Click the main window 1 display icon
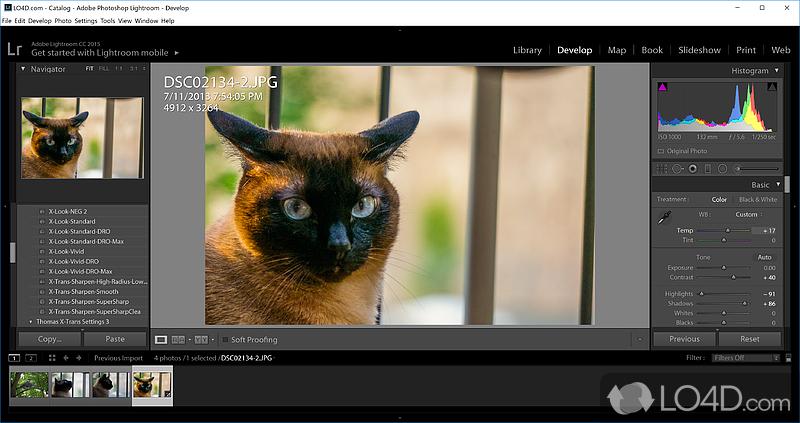The width and height of the screenshot is (800, 423). pyautogui.click(x=14, y=358)
